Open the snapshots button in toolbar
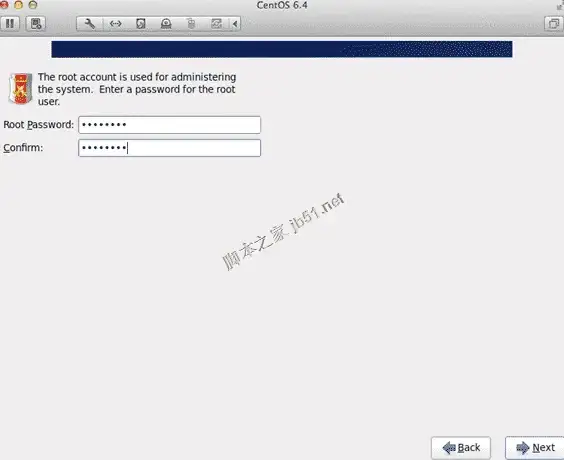Screen dimensions: 564x460 [36, 24]
